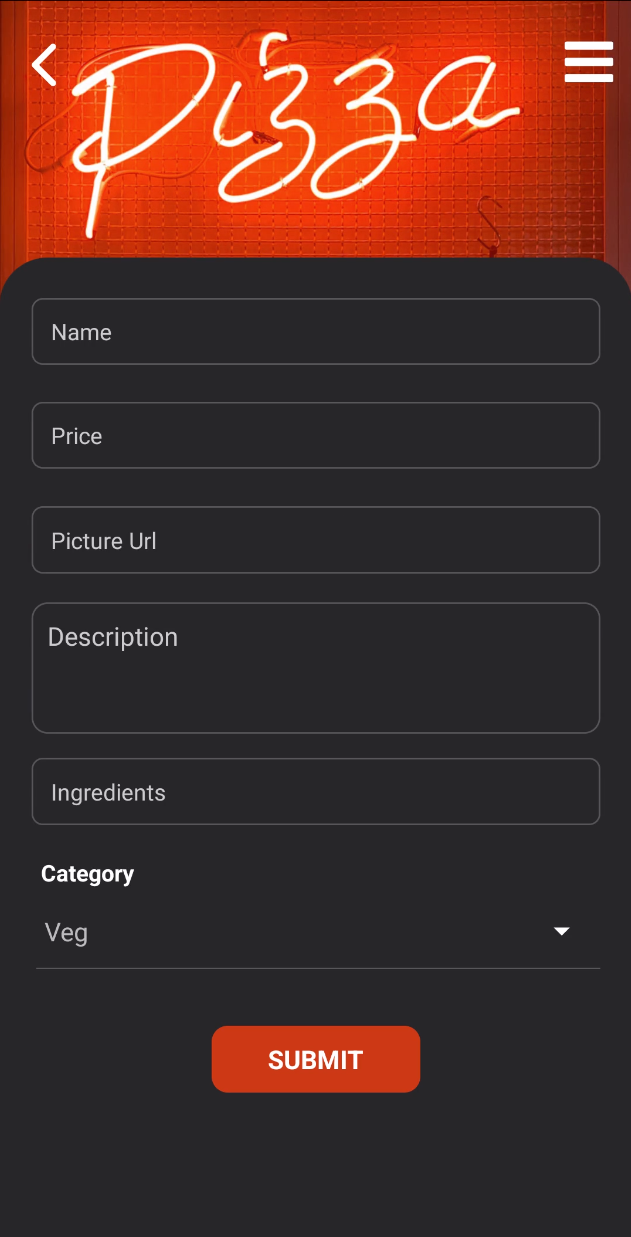The image size is (631, 1237).
Task: Tap the Ingredients input box
Action: pyautogui.click(x=315, y=791)
